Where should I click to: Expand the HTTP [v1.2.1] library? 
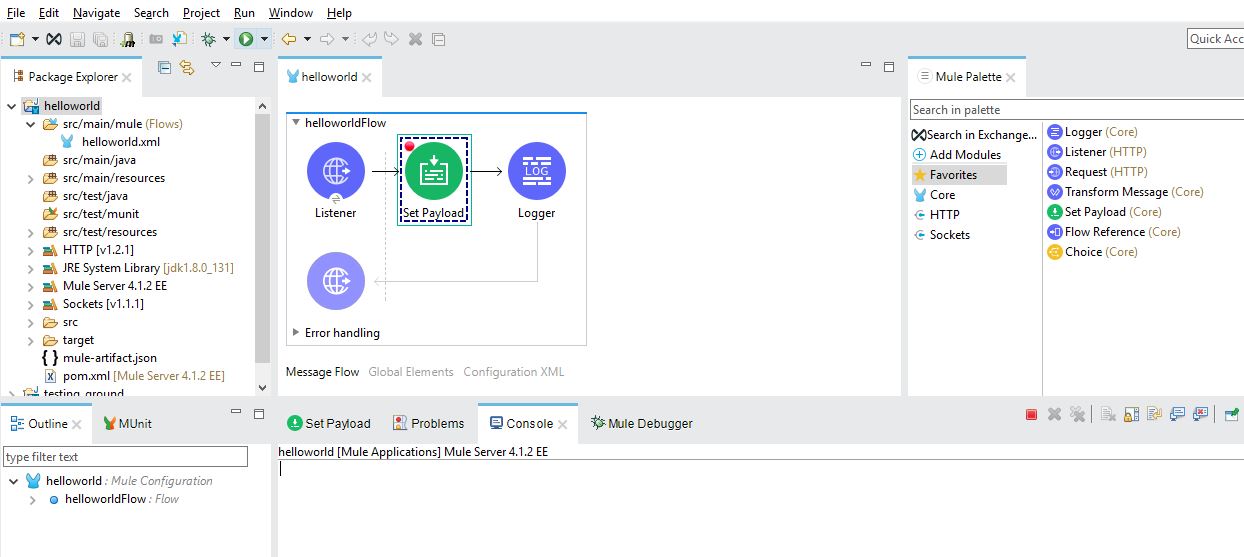coord(30,250)
